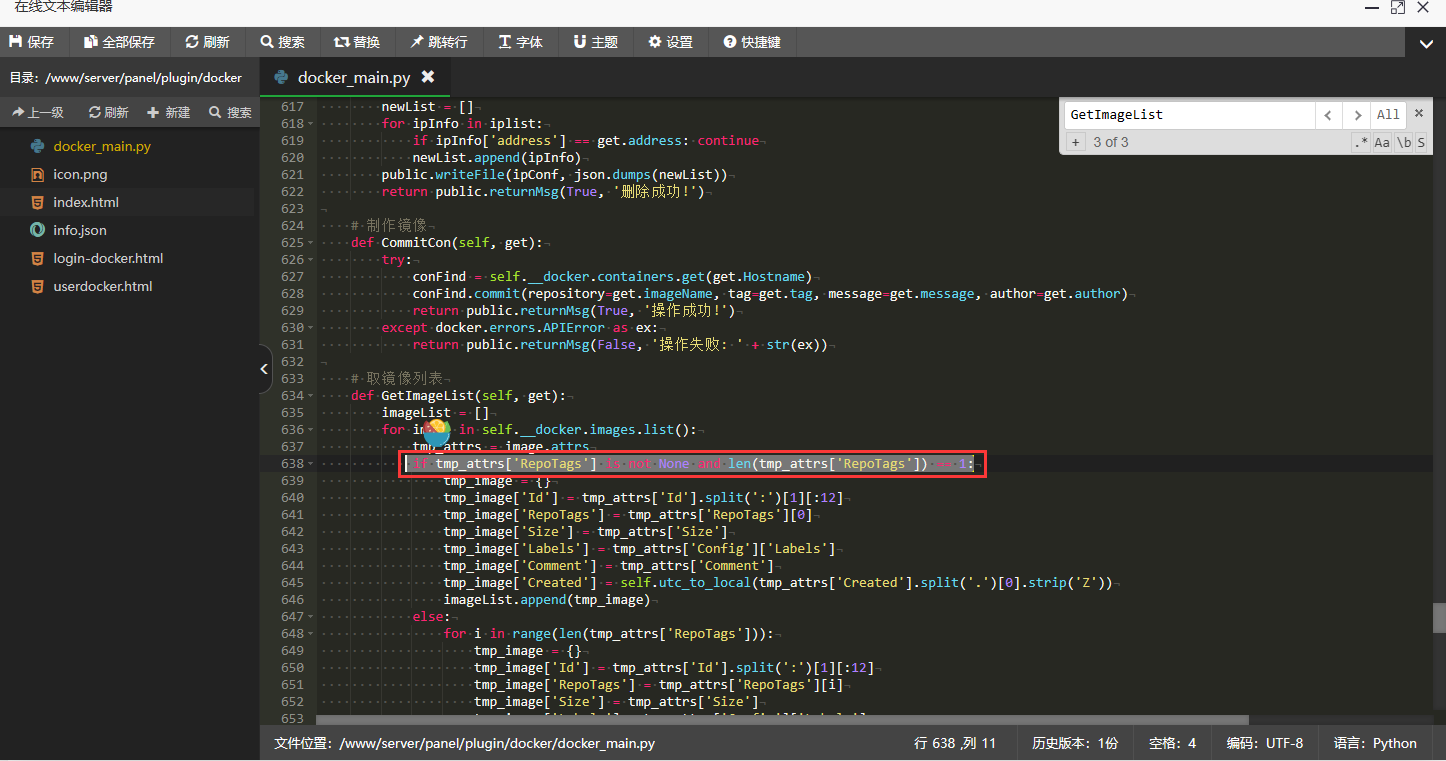The image size is (1446, 761).
Task: Click 刷新 refresh in the directory sidebar
Action: click(109, 113)
